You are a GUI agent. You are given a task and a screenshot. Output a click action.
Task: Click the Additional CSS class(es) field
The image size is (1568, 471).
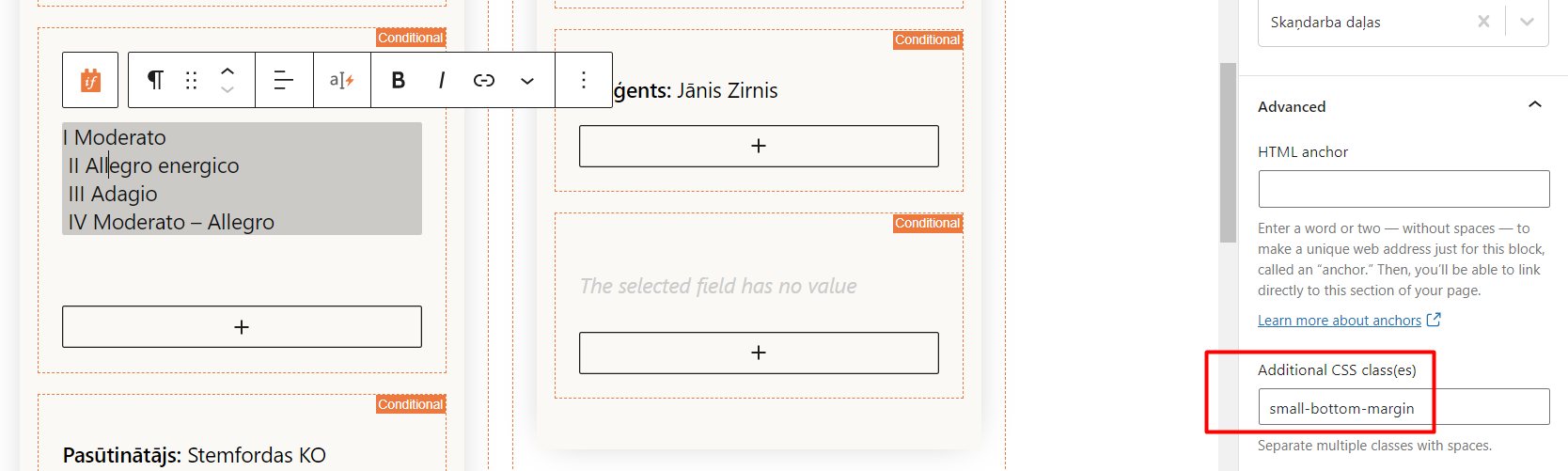click(x=1403, y=407)
